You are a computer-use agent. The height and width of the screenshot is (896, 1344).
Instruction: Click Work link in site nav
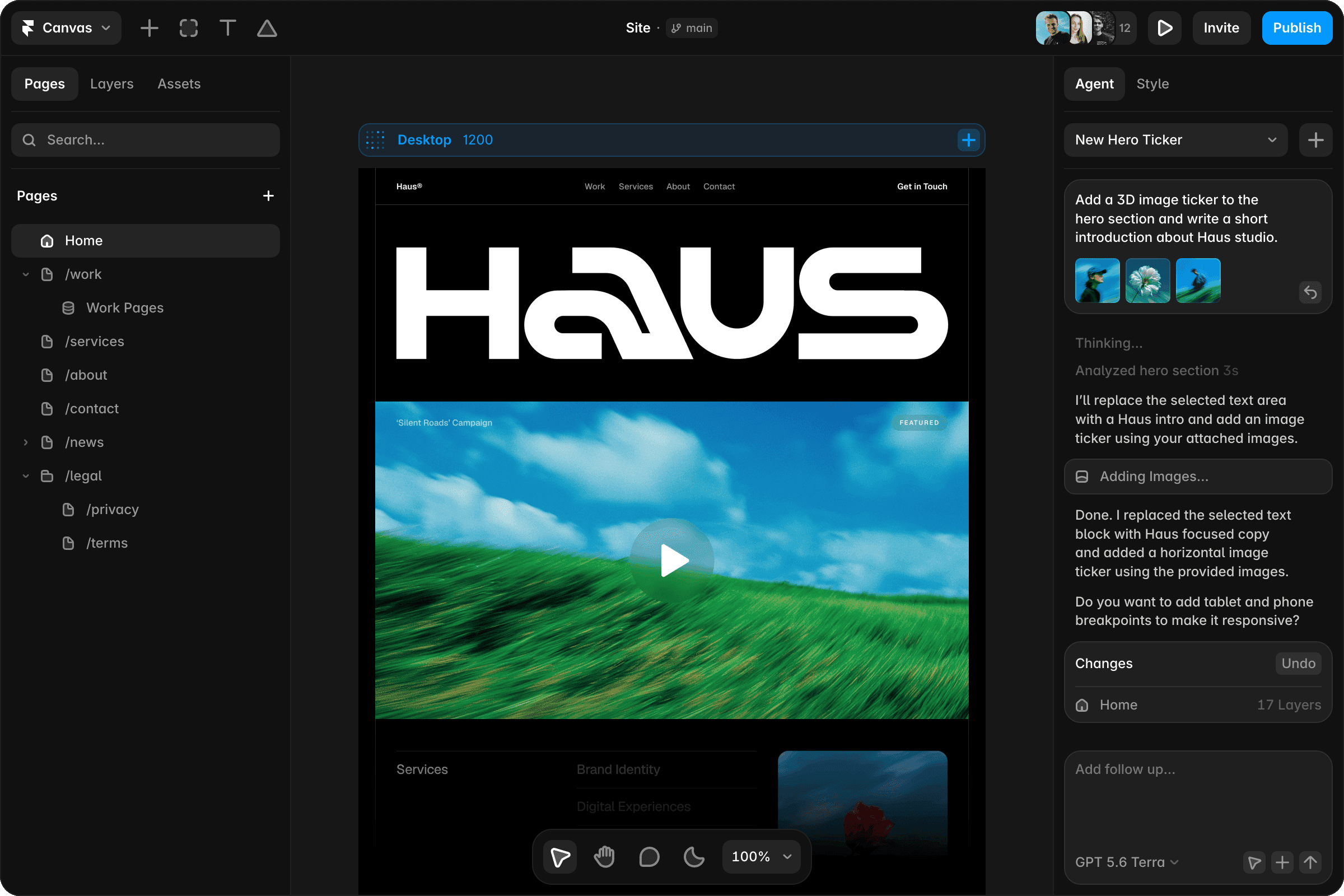coord(594,186)
